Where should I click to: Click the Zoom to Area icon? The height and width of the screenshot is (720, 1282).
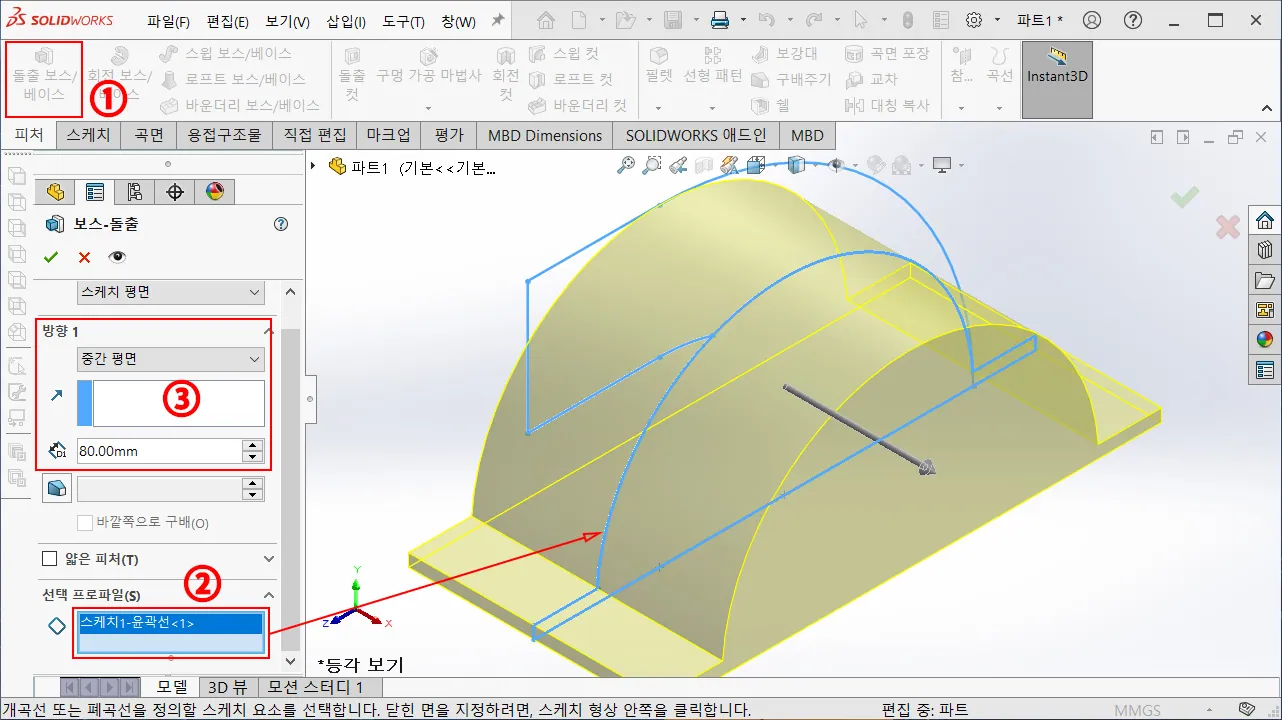(x=652, y=165)
